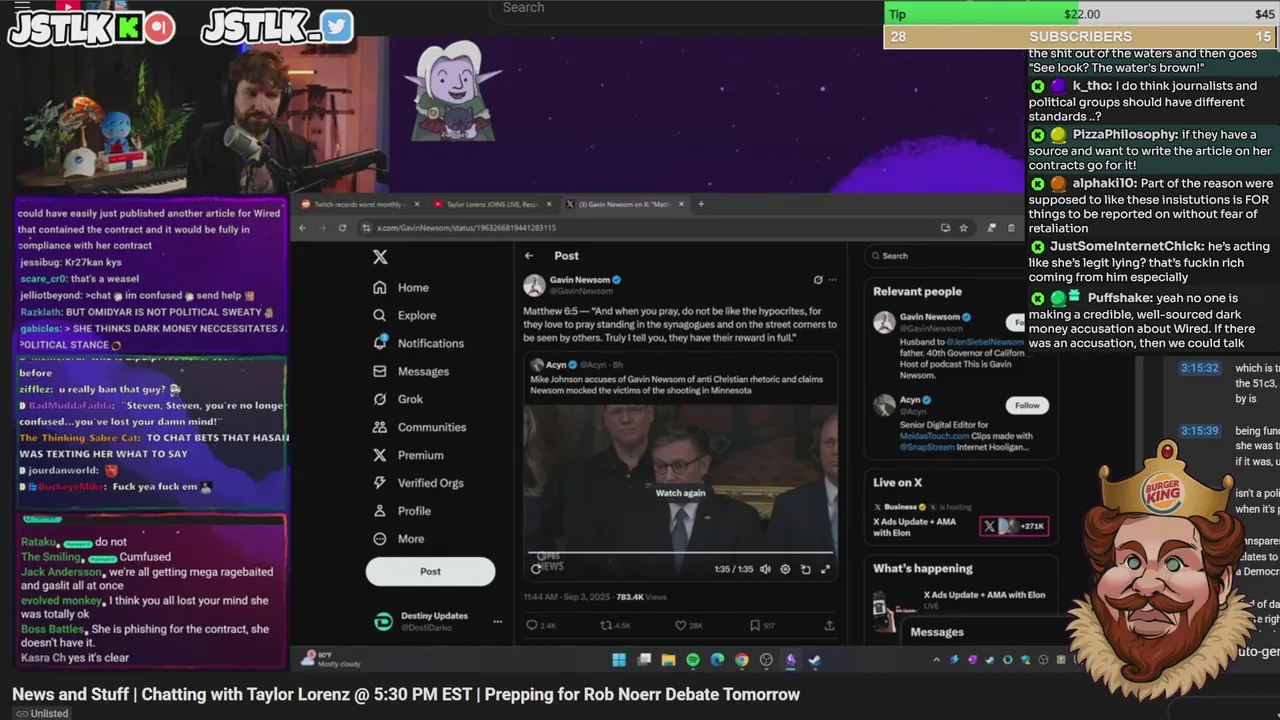Click the X logo in sidebar
This screenshot has width=1280, height=720.
click(380, 257)
